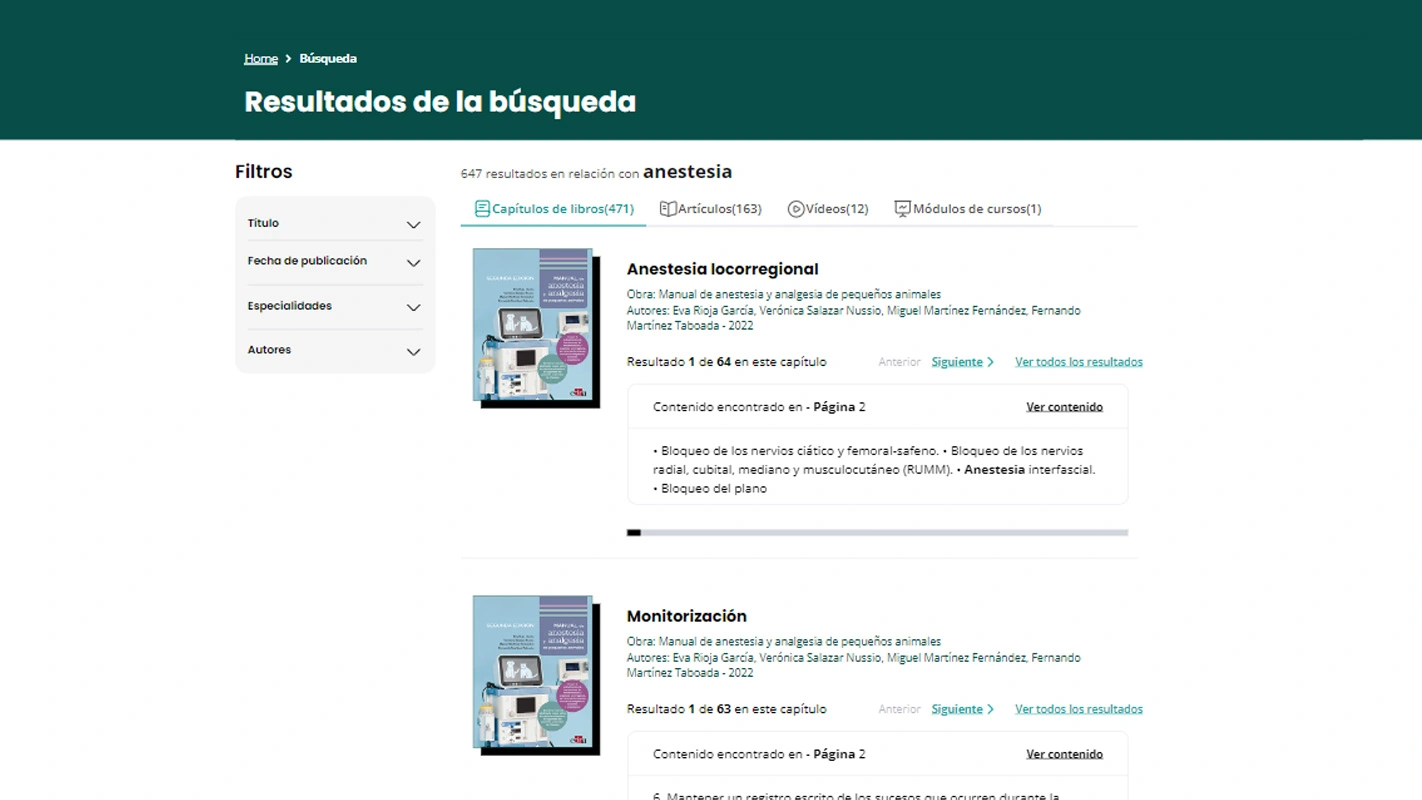Screen dimensions: 1422x800
Task: Click Ver contenido in Anestesia locorregional card
Action: tap(1064, 407)
